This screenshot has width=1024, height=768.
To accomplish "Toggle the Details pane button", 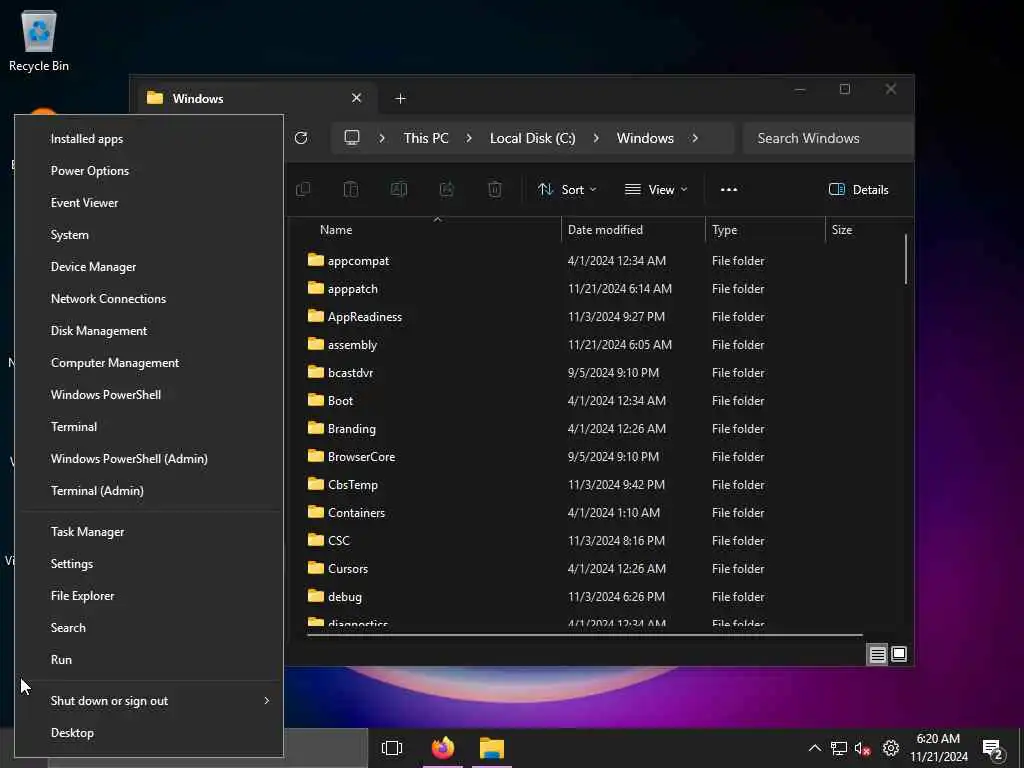I will [859, 189].
